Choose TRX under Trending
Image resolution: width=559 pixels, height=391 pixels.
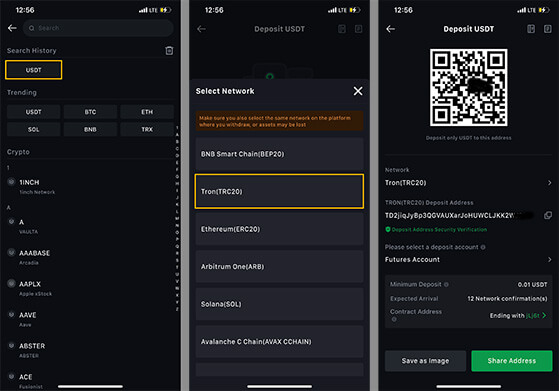pos(147,129)
